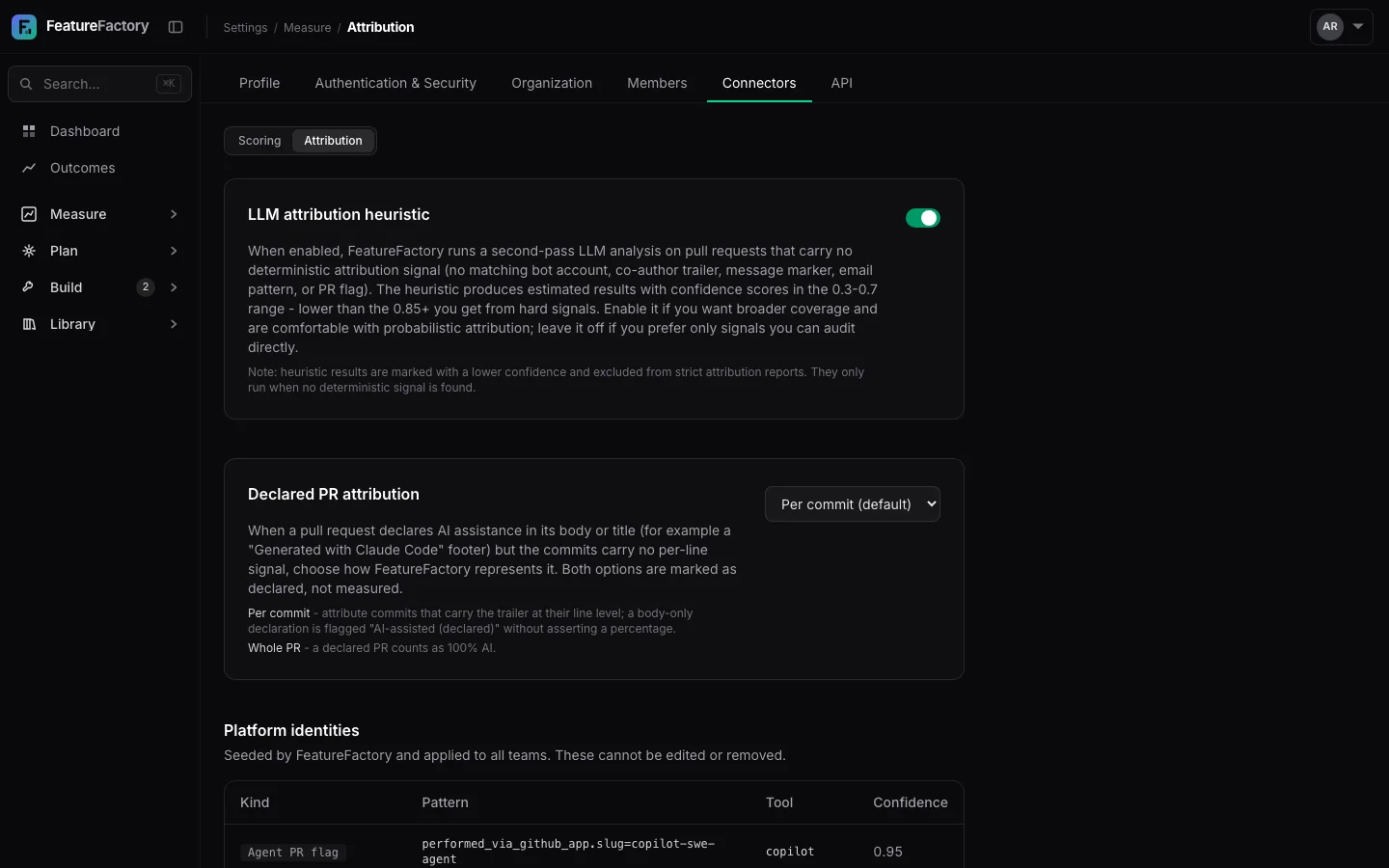Click the Tool column header
This screenshot has height=868, width=1389.
click(x=779, y=802)
